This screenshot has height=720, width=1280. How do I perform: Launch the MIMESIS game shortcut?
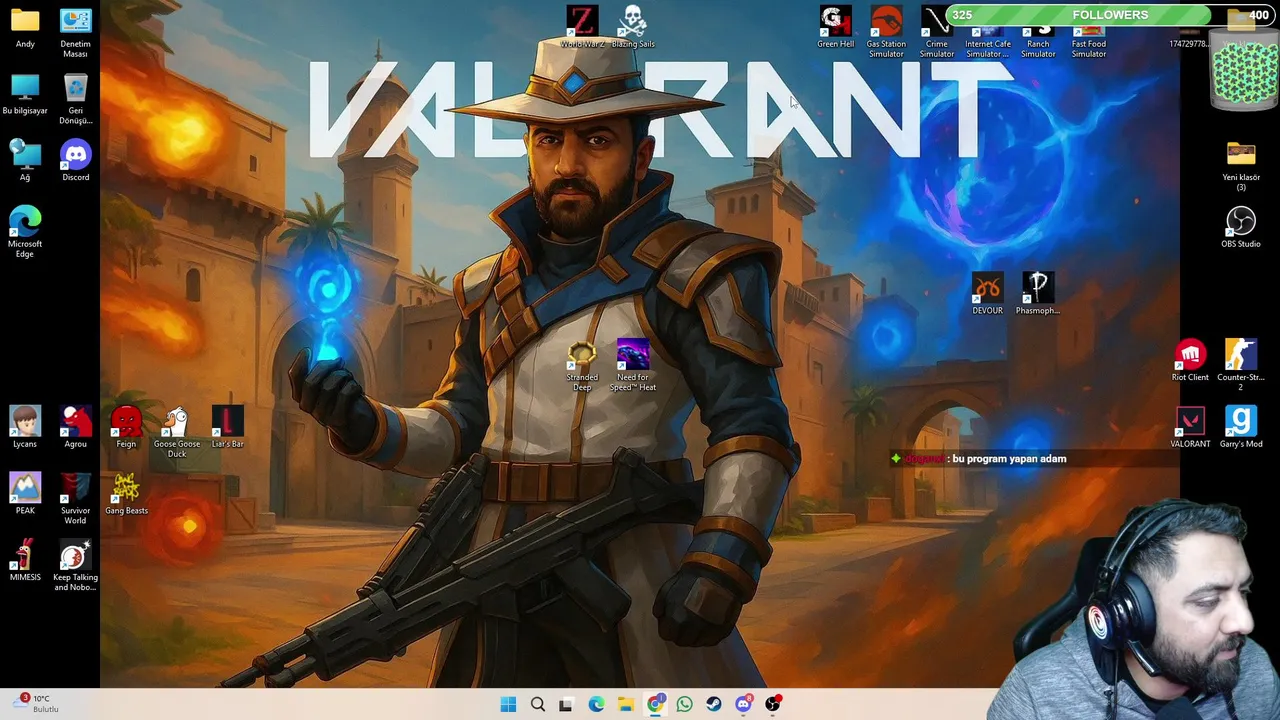[x=25, y=560]
